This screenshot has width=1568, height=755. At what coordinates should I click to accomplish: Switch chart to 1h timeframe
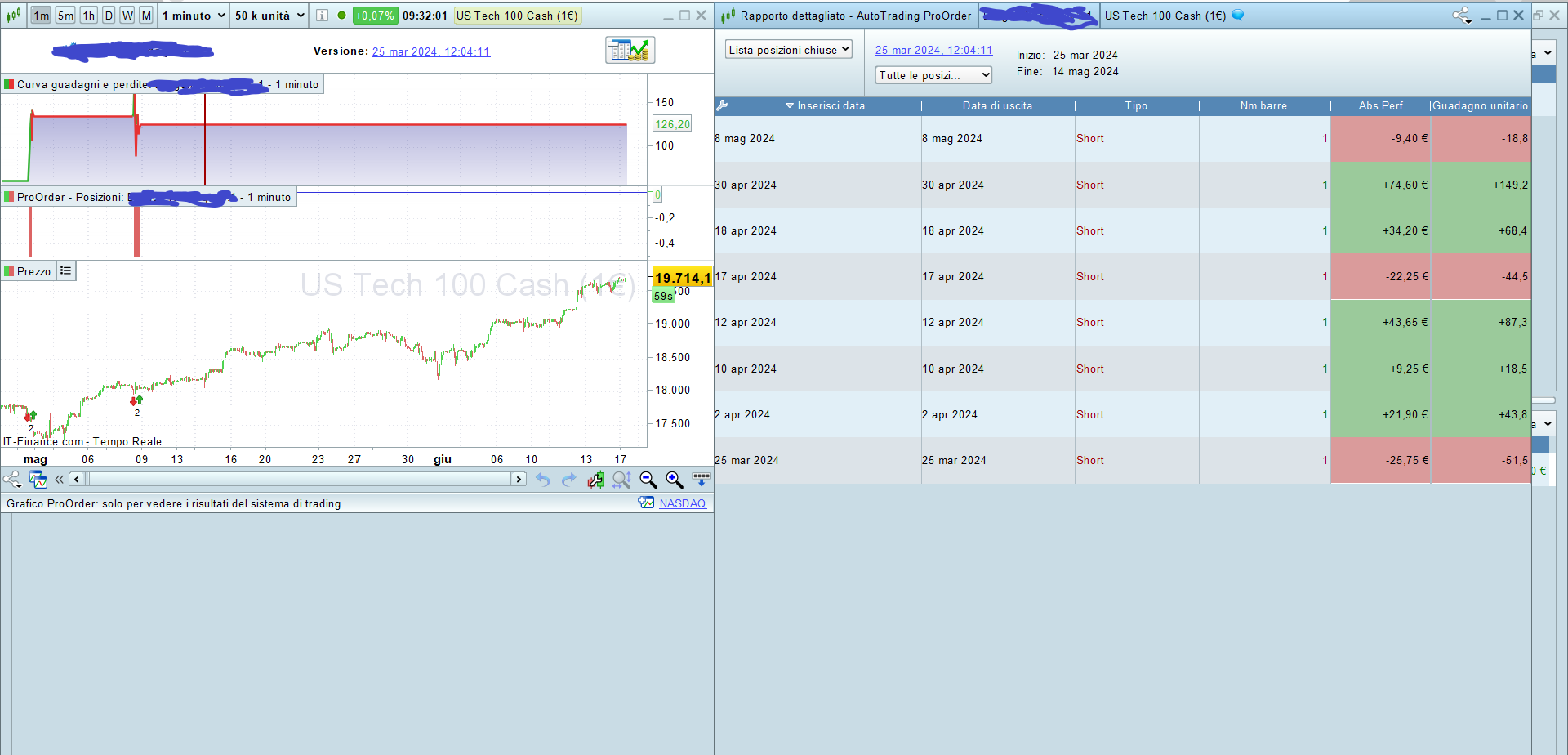click(x=89, y=16)
